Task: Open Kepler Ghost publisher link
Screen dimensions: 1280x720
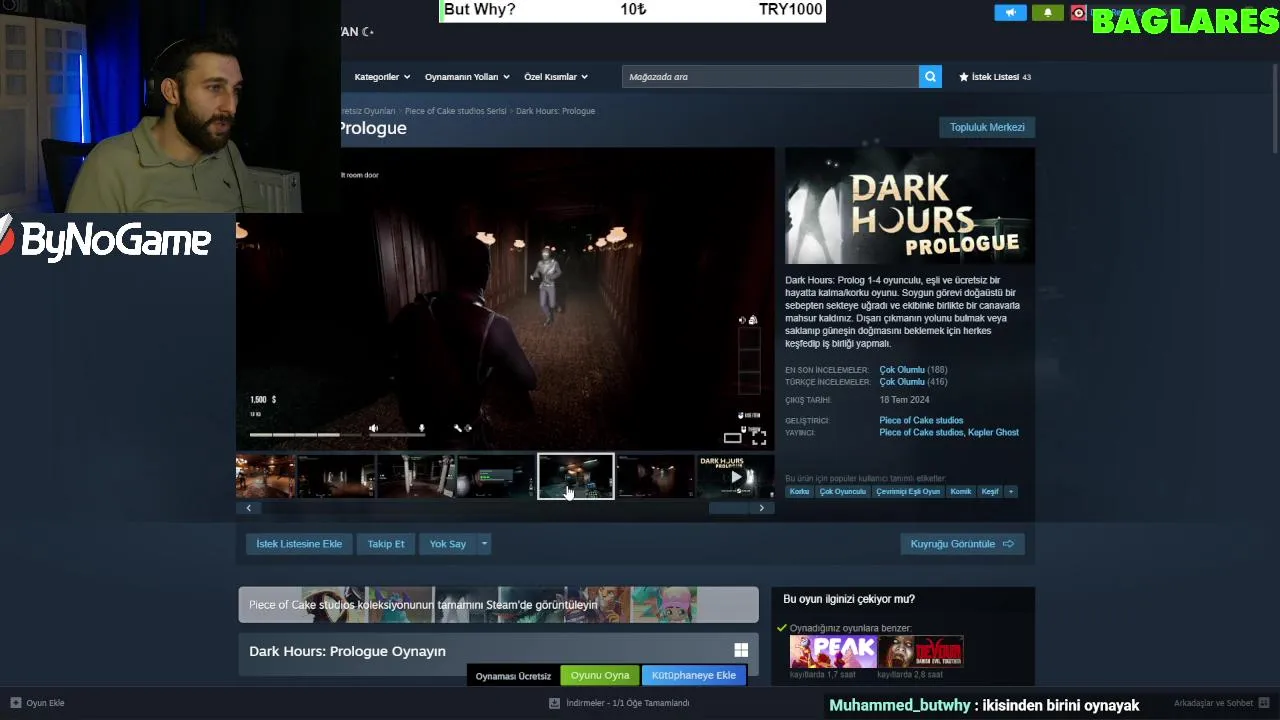Action: (x=994, y=433)
